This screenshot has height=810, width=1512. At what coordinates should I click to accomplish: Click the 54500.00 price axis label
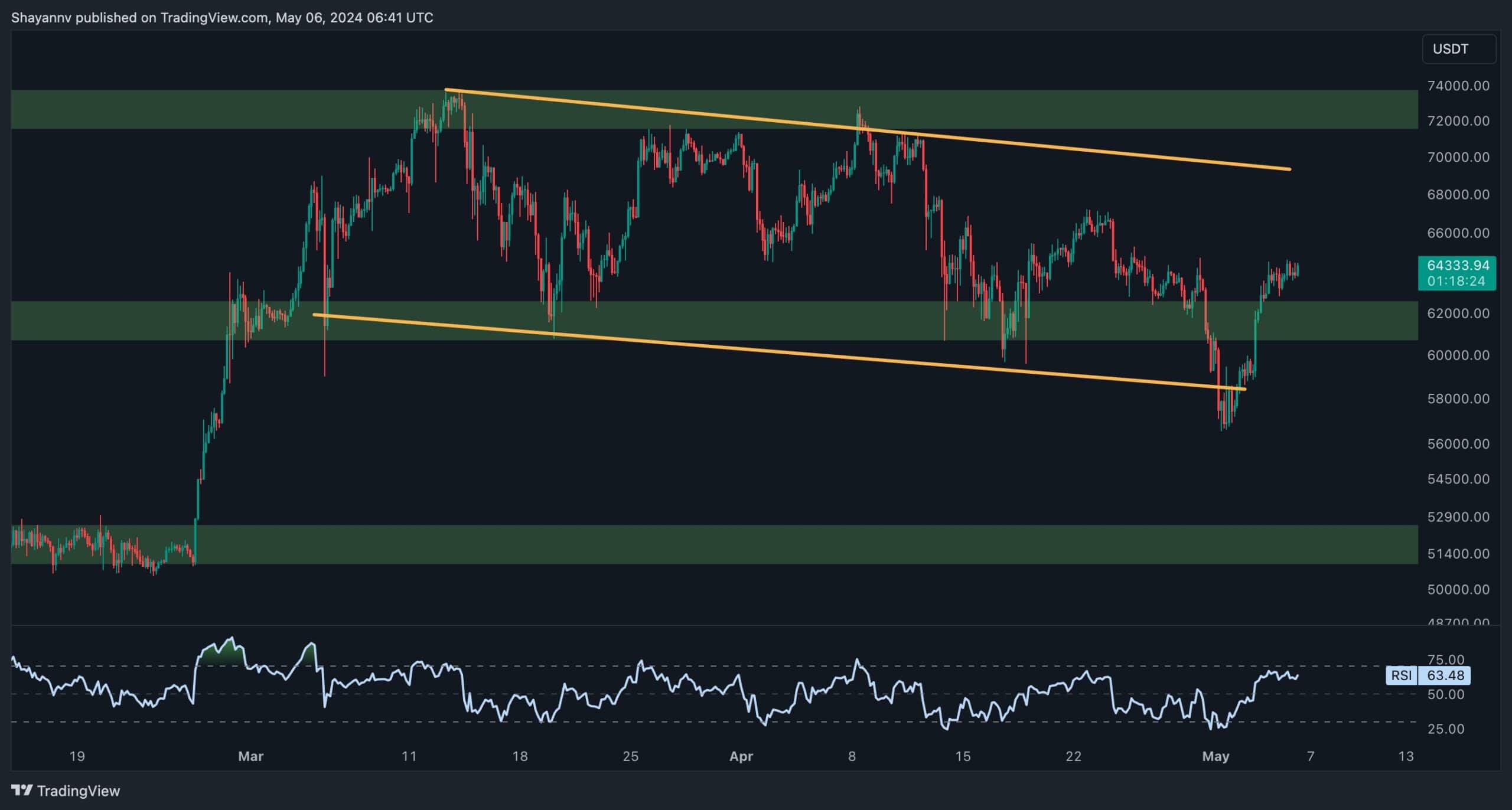(1458, 479)
